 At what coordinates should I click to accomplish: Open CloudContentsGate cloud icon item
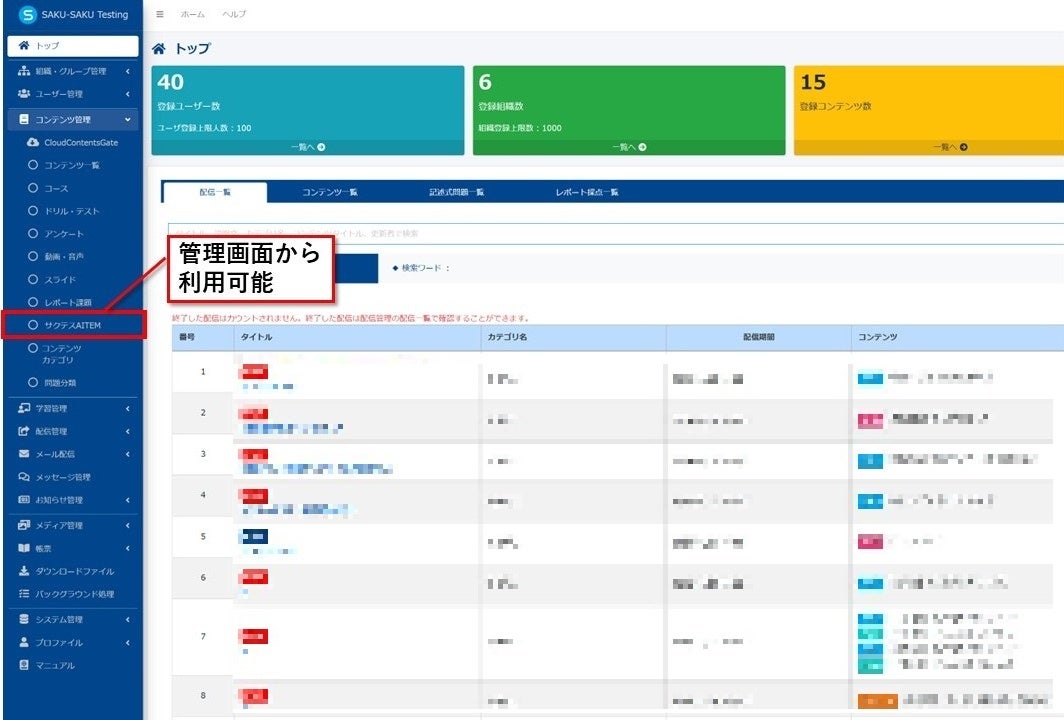coord(33,143)
